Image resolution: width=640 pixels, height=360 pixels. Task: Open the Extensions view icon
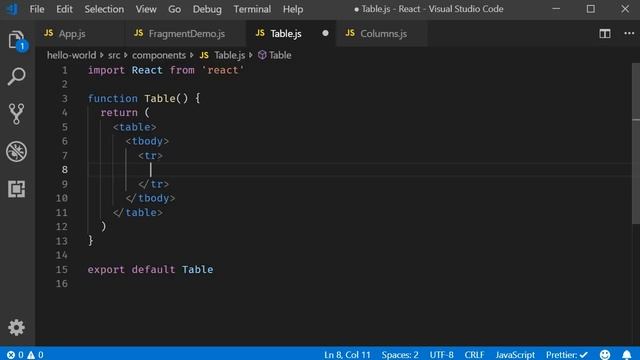coord(16,189)
